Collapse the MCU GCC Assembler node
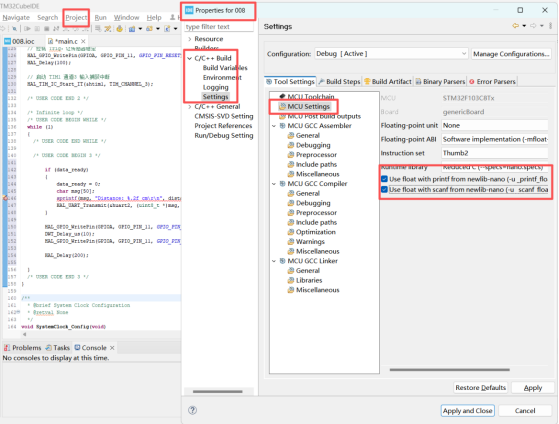Screen dimensions: 559x424 [x=274, y=126]
